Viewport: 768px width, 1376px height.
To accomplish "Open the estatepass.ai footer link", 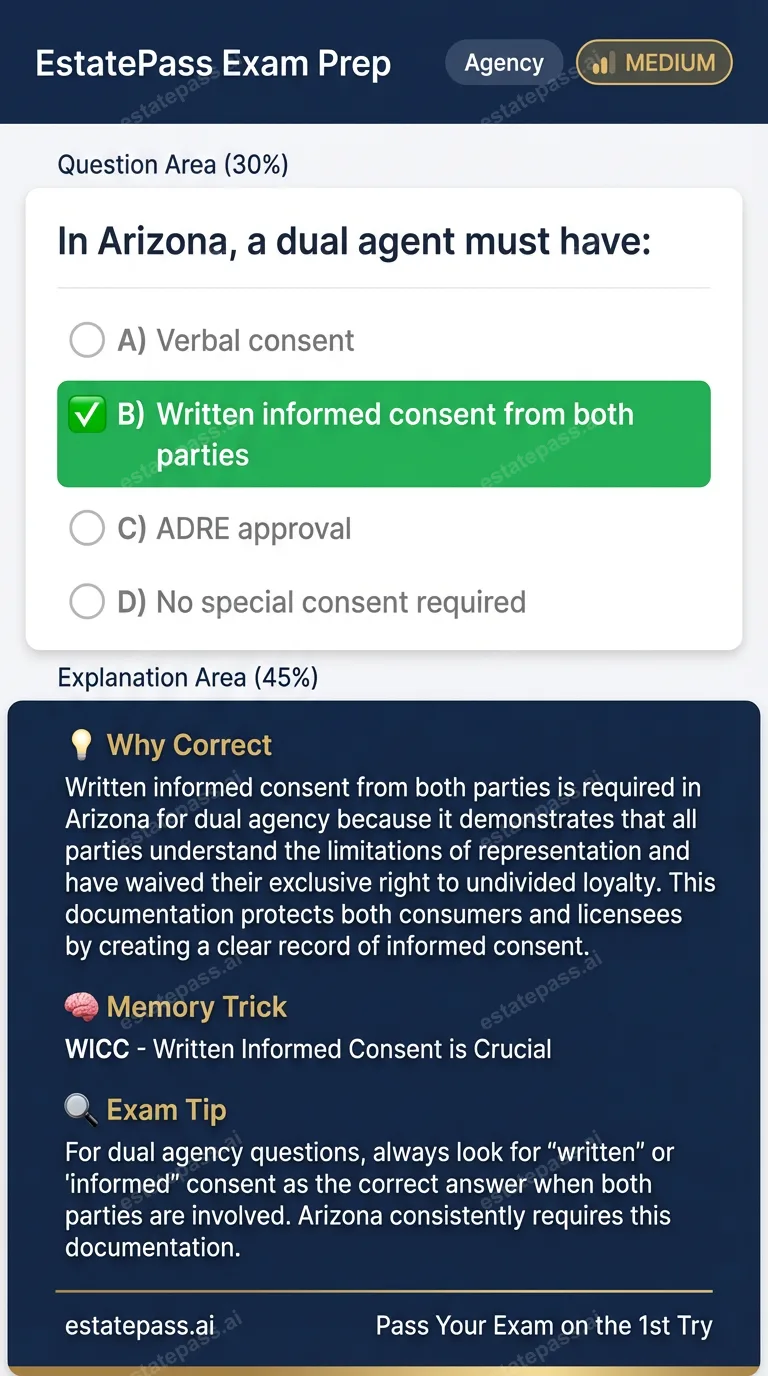I will (x=140, y=1326).
